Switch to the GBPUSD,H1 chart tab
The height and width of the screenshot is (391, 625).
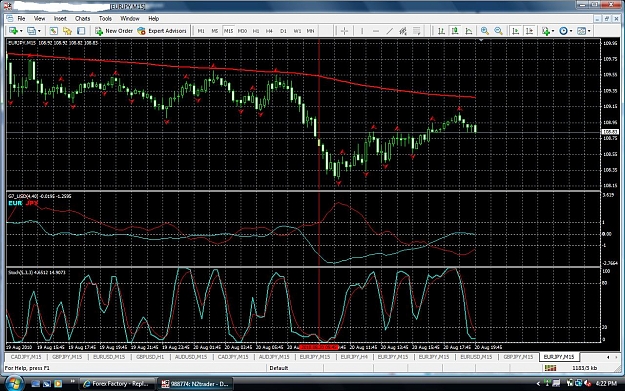(150, 357)
